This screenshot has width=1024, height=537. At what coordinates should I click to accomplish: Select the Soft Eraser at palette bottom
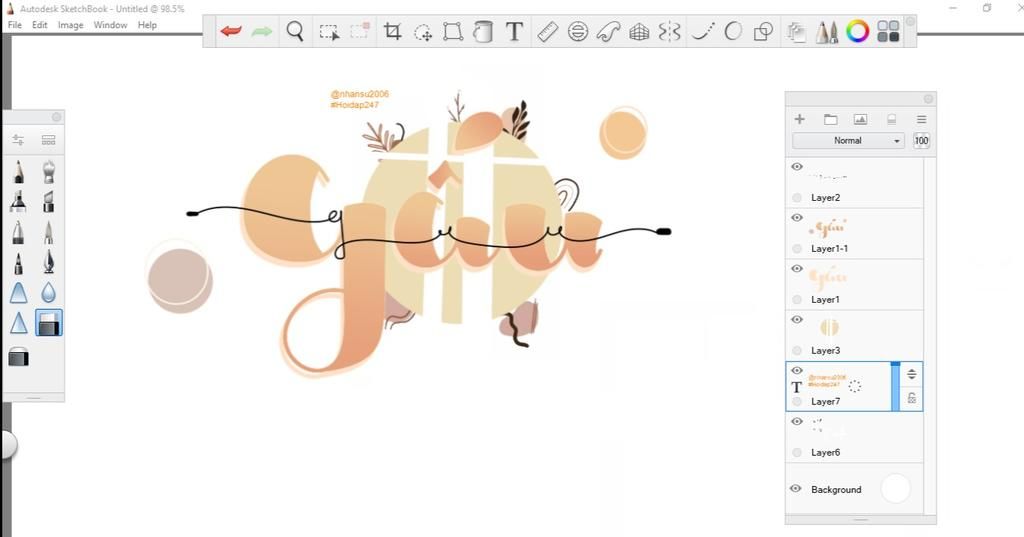tap(18, 357)
